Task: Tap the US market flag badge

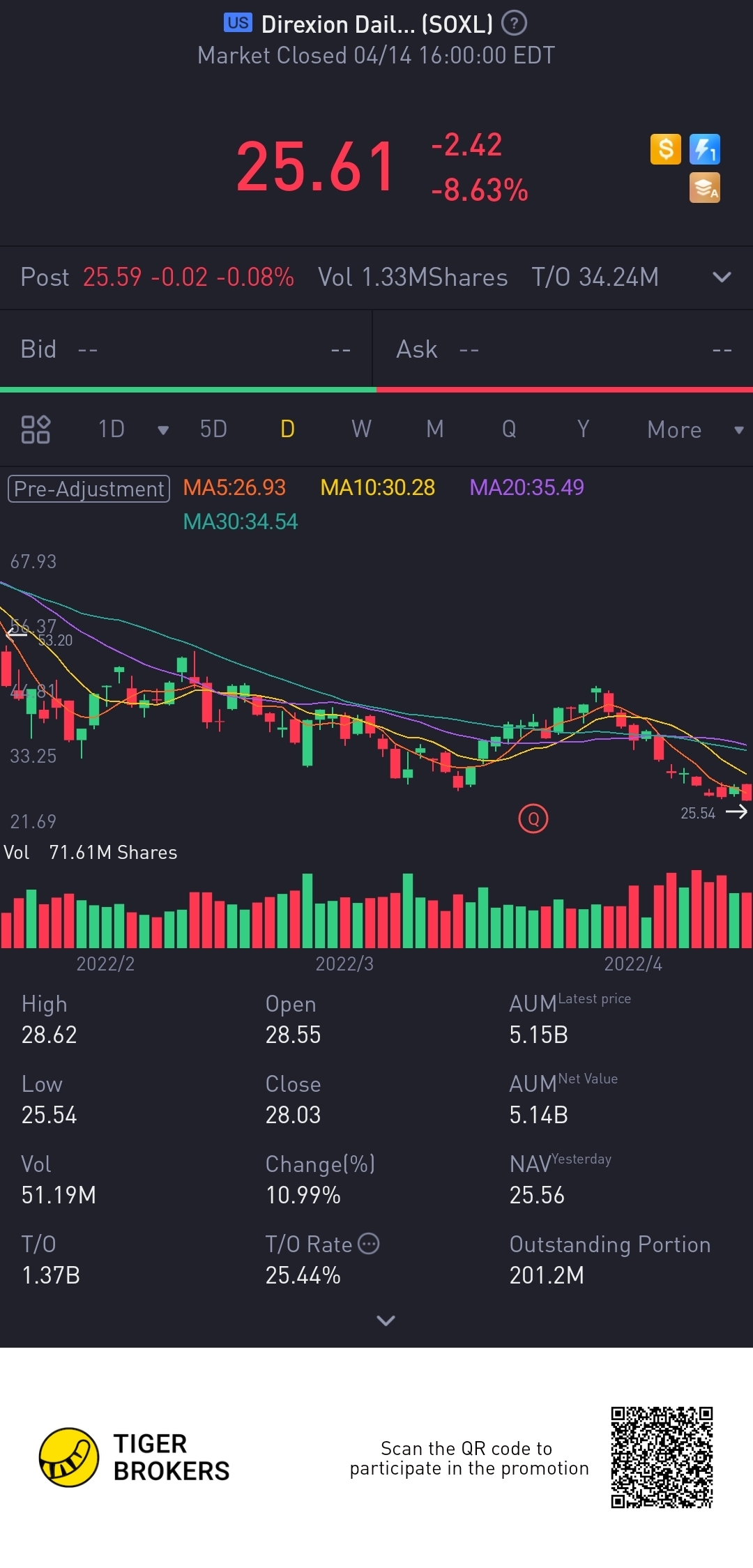Action: click(x=238, y=23)
